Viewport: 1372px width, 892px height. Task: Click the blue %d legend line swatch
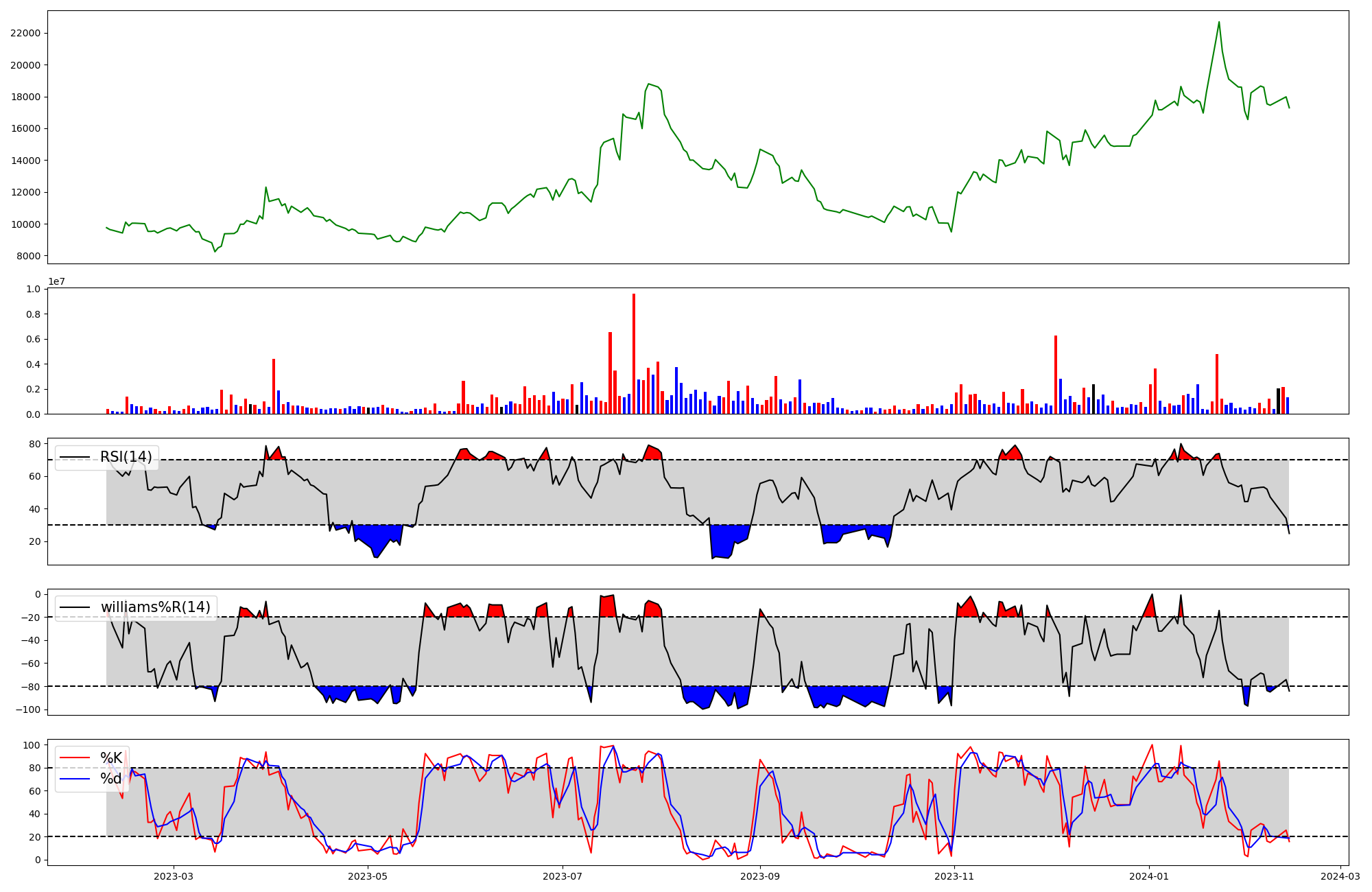[x=75, y=779]
